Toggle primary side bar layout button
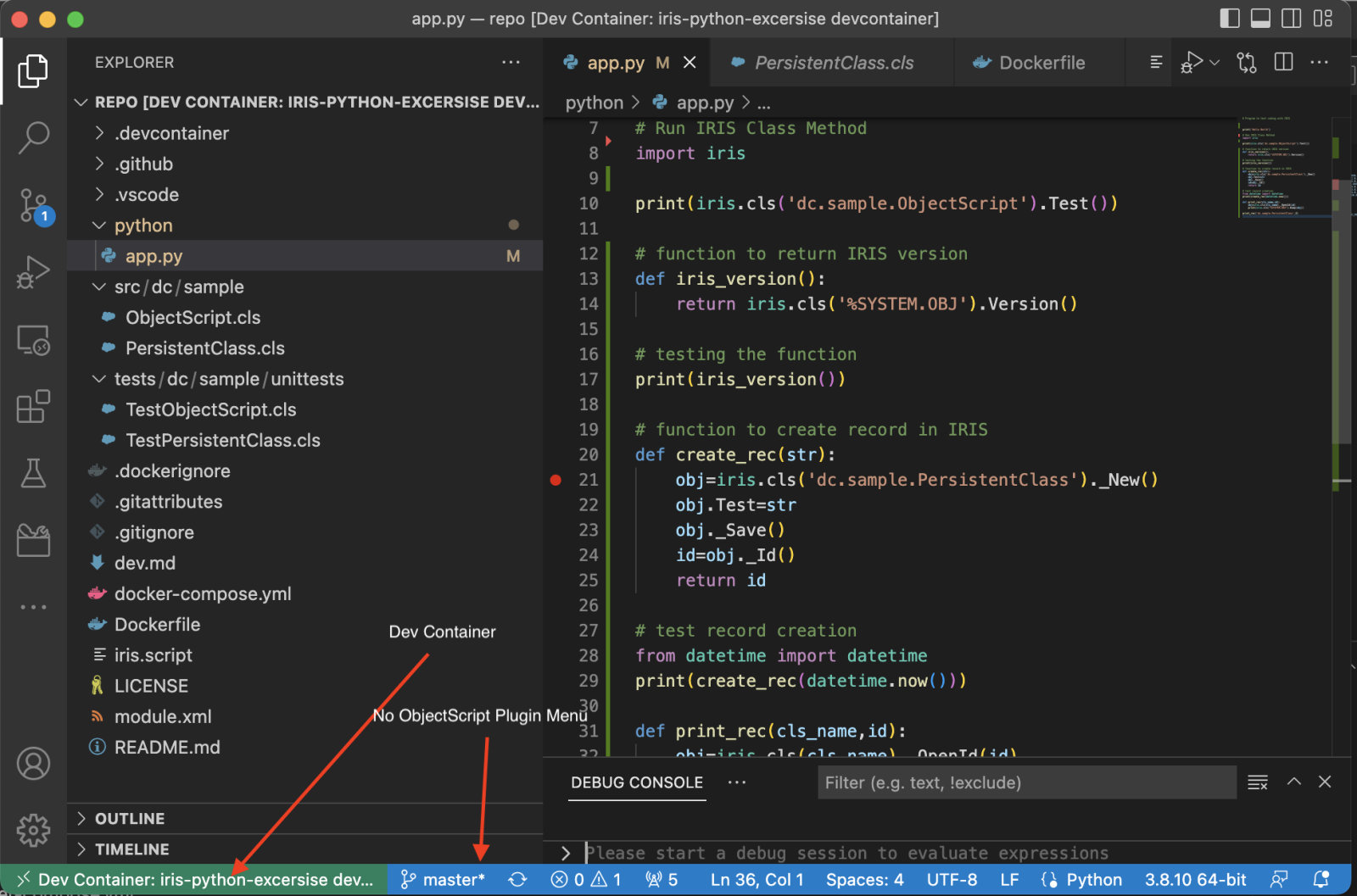 click(x=1230, y=19)
